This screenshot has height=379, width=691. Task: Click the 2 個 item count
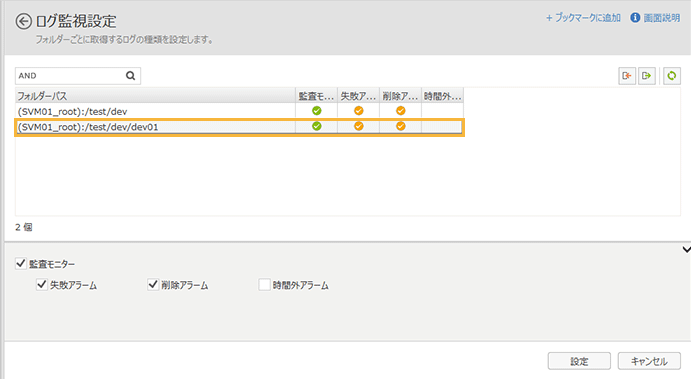pos(24,227)
